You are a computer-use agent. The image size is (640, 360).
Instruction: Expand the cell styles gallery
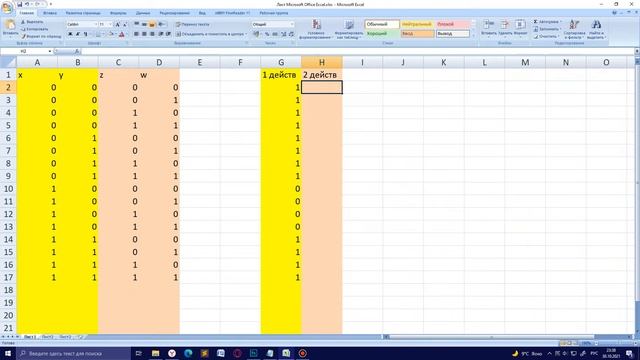tap(473, 36)
